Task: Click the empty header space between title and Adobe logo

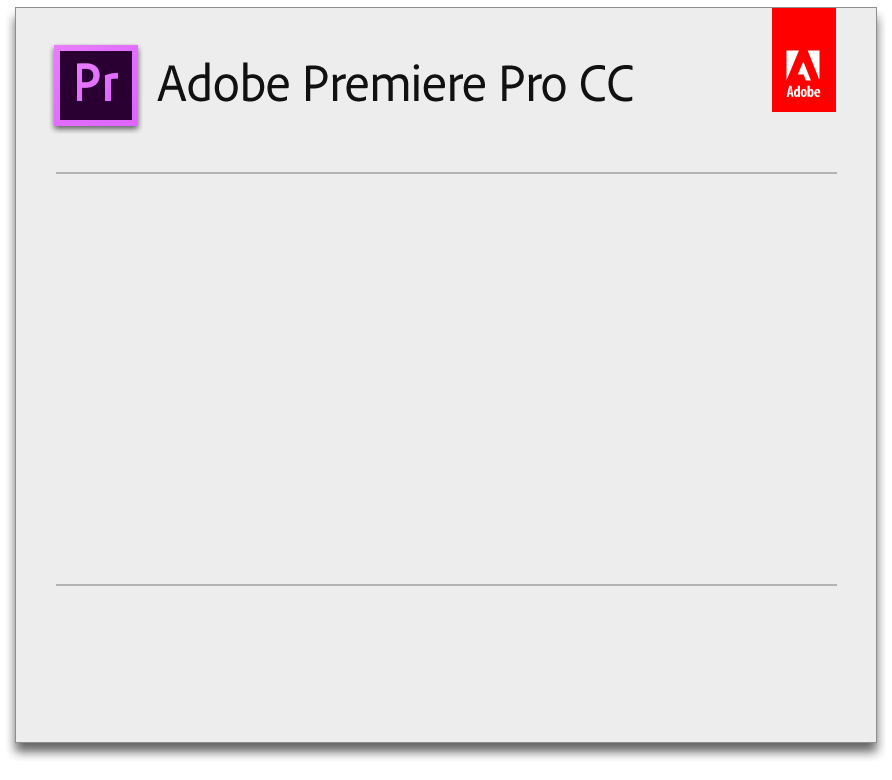Action: (705, 85)
